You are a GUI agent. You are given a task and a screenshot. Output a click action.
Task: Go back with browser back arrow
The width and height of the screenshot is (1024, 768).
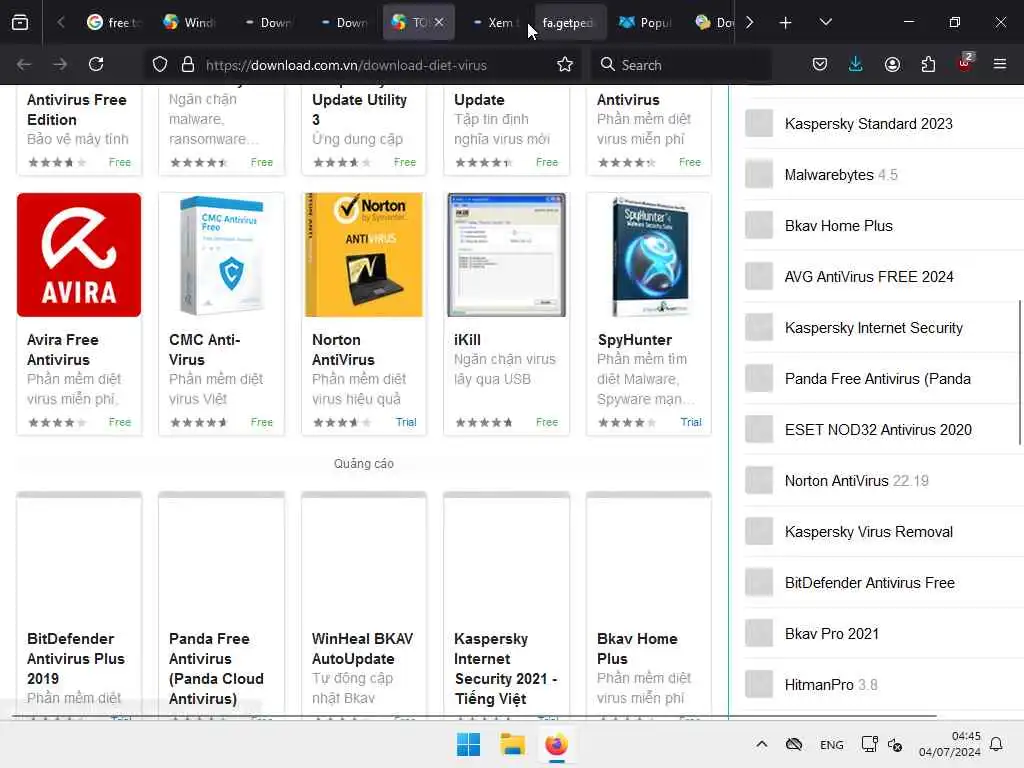(x=24, y=64)
